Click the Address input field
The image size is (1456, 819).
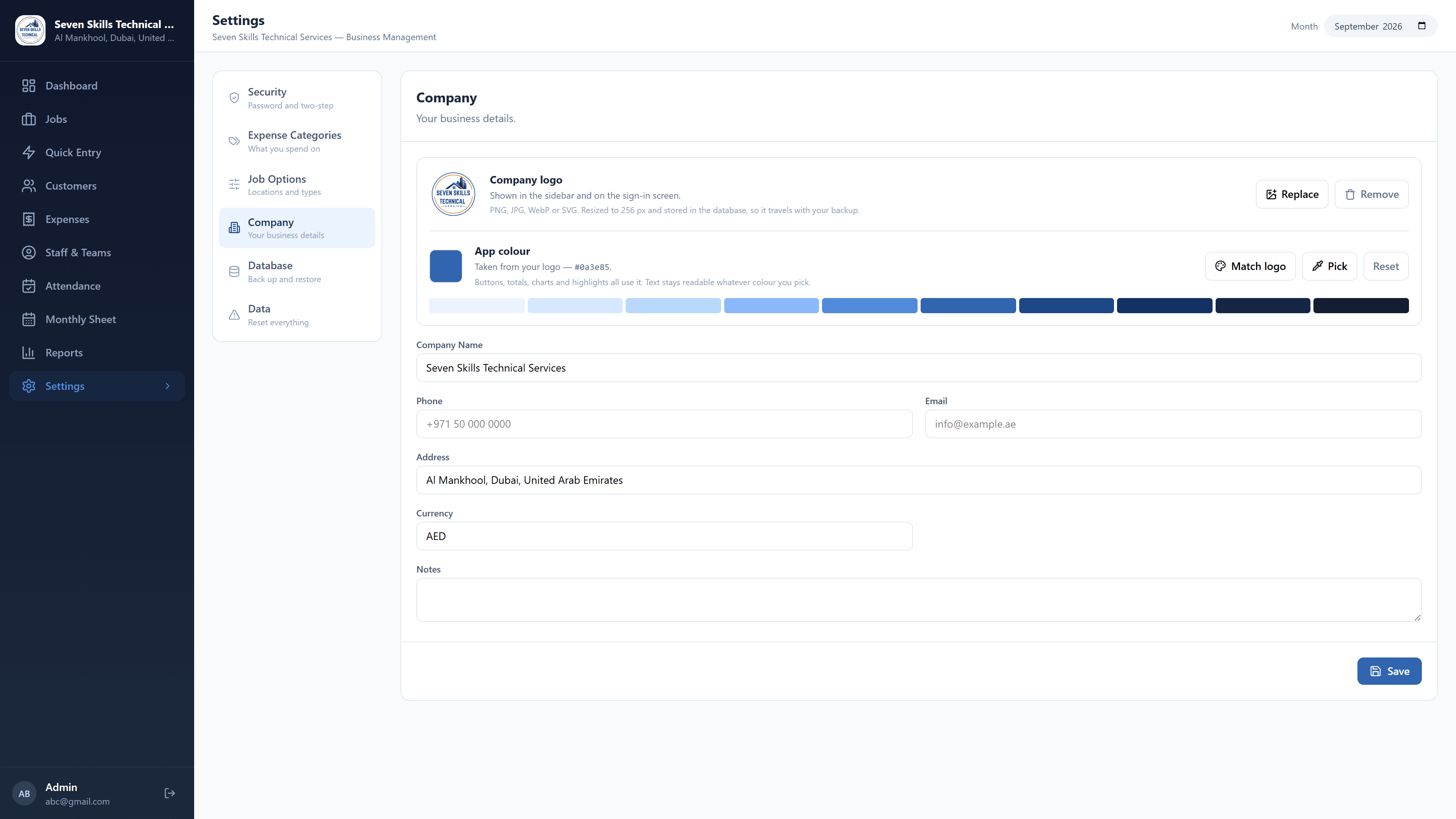[918, 480]
